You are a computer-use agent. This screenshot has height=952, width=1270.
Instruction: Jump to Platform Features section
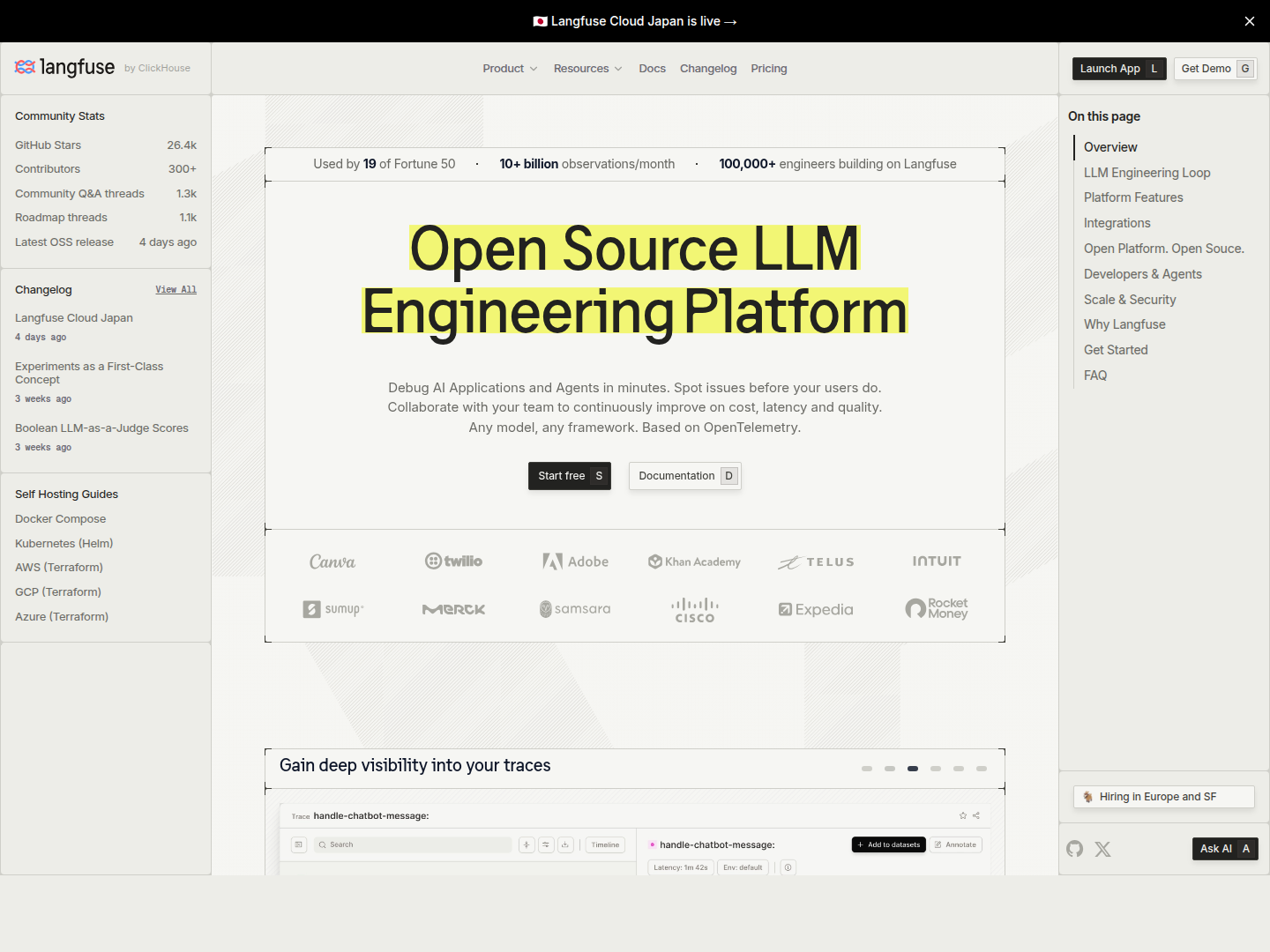(x=1133, y=197)
